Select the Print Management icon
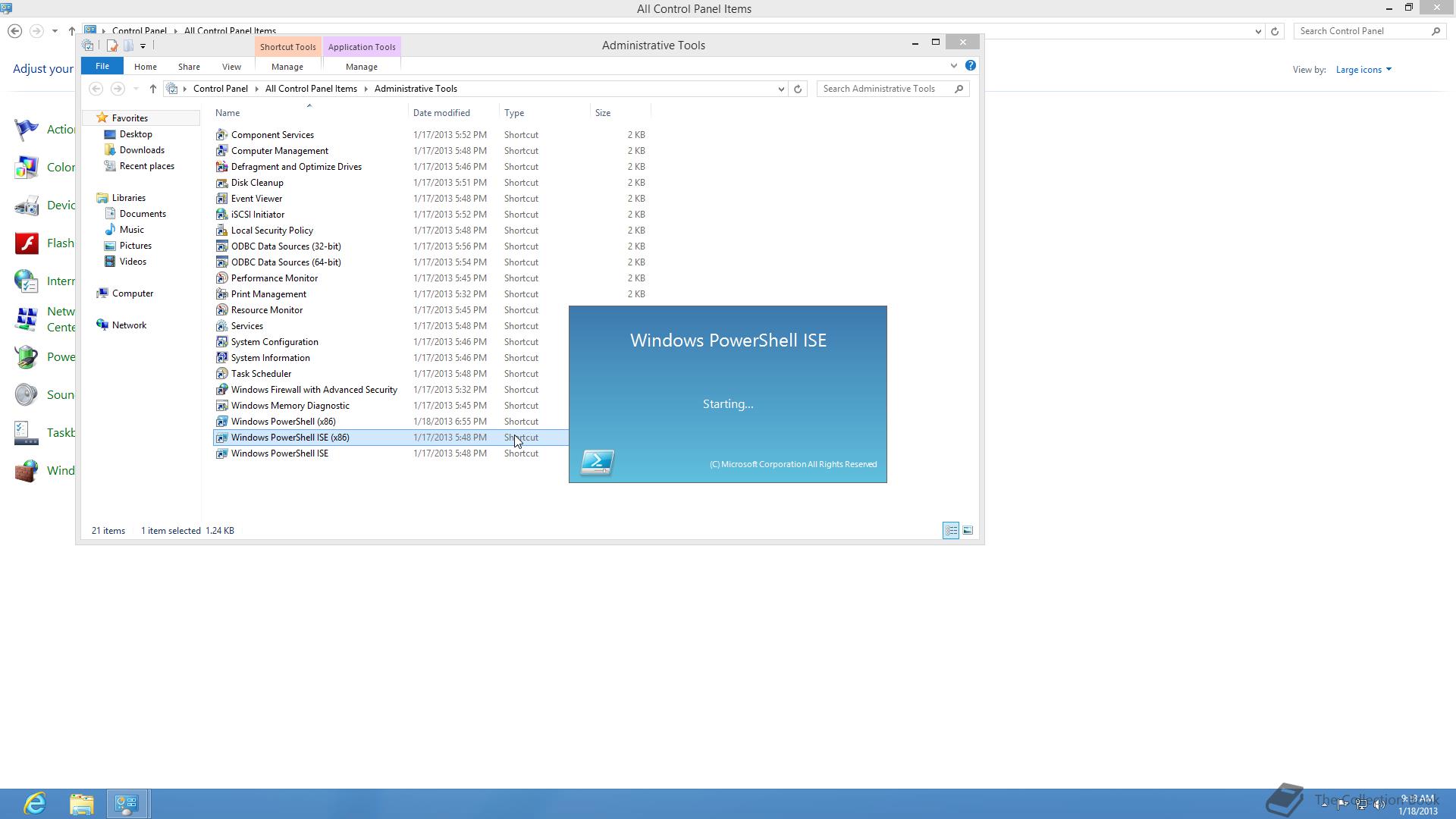 click(221, 294)
